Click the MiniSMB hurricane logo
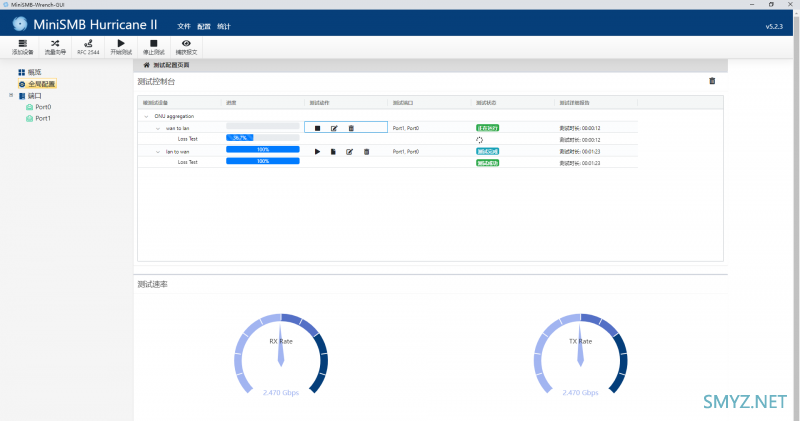 pos(20,23)
